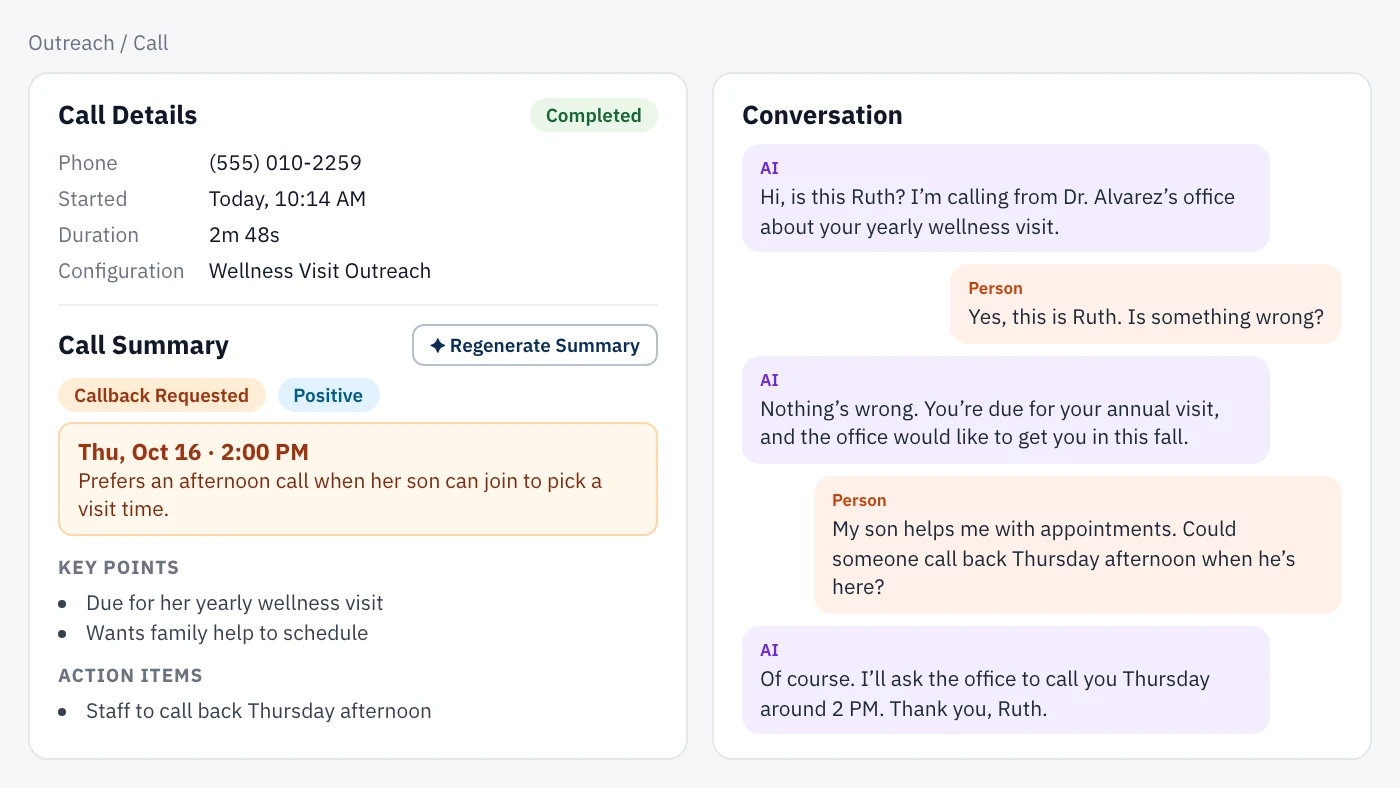Click action item Staff to call back Thursday afternoon
1400x788 pixels.
pos(259,711)
